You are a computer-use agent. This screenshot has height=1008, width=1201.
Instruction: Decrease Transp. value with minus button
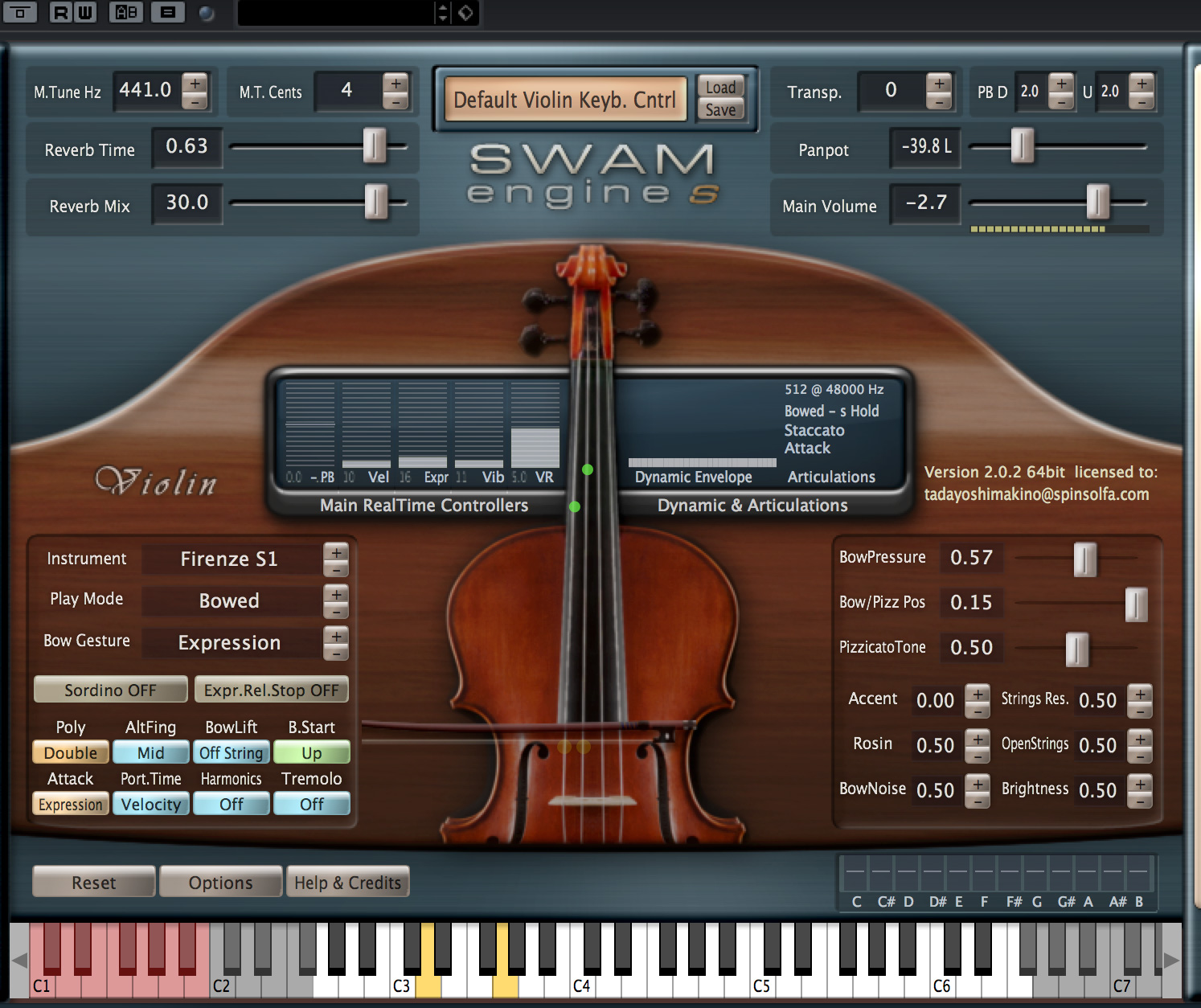pos(939,101)
